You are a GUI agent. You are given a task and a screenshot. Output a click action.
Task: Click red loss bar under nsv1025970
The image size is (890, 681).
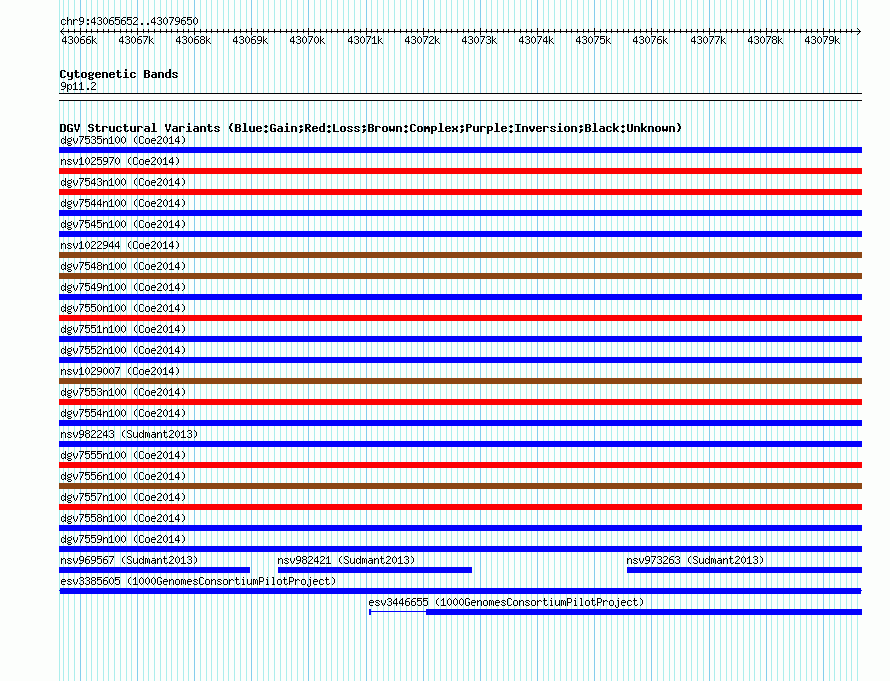460,171
